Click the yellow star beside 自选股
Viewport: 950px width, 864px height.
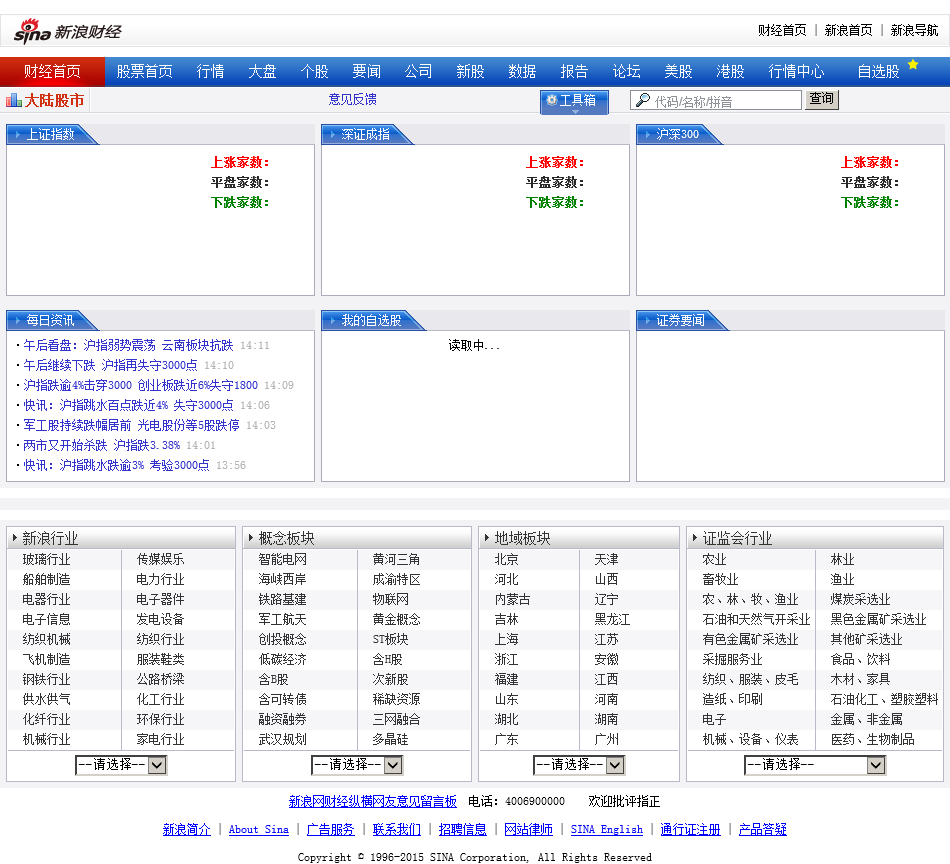913,65
